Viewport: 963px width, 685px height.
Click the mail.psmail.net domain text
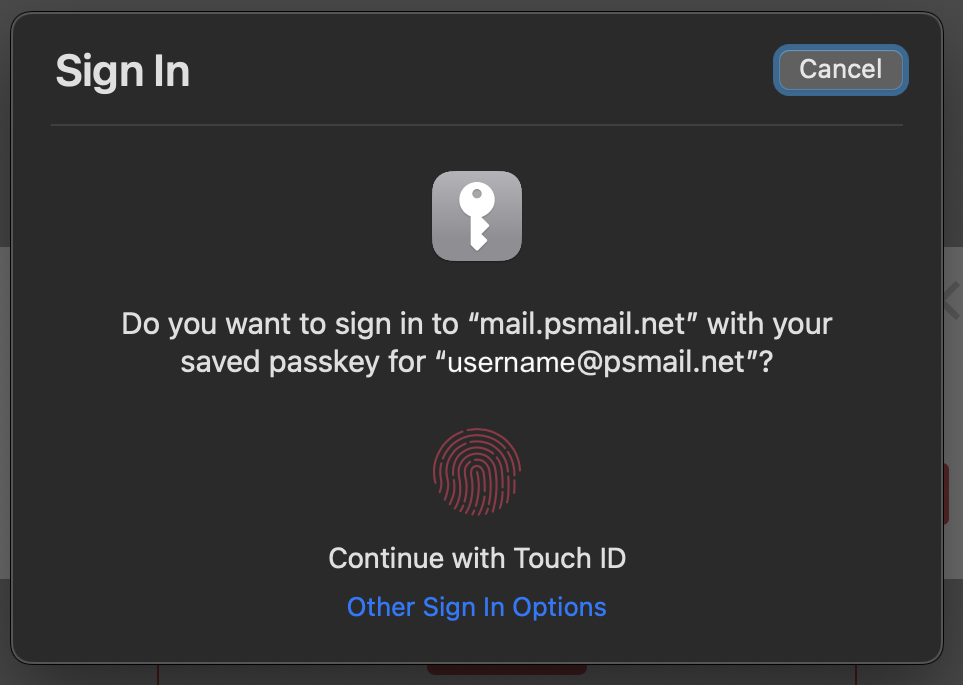tap(582, 324)
